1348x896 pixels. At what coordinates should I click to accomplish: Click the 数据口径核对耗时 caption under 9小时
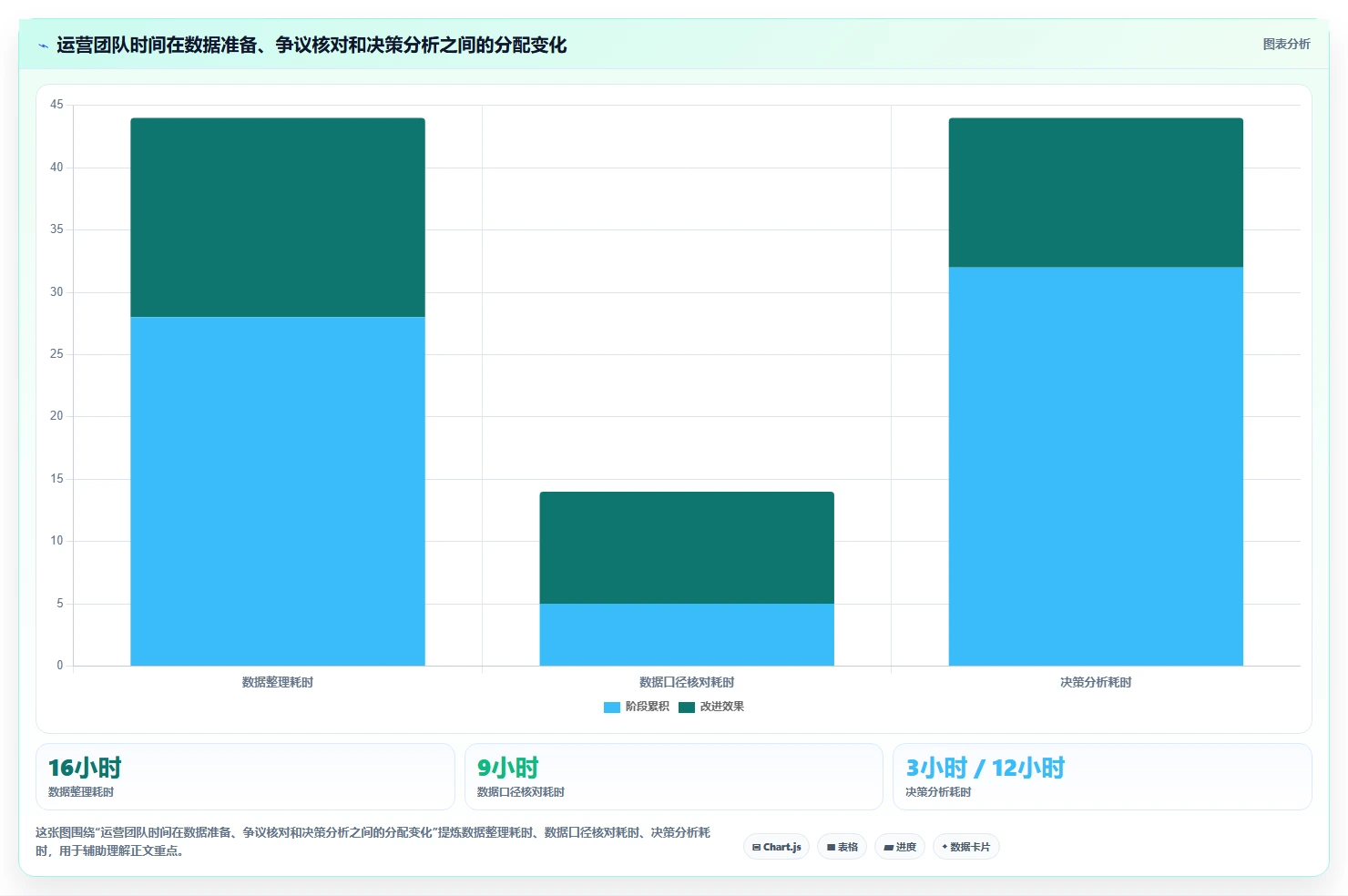pyautogui.click(x=521, y=792)
